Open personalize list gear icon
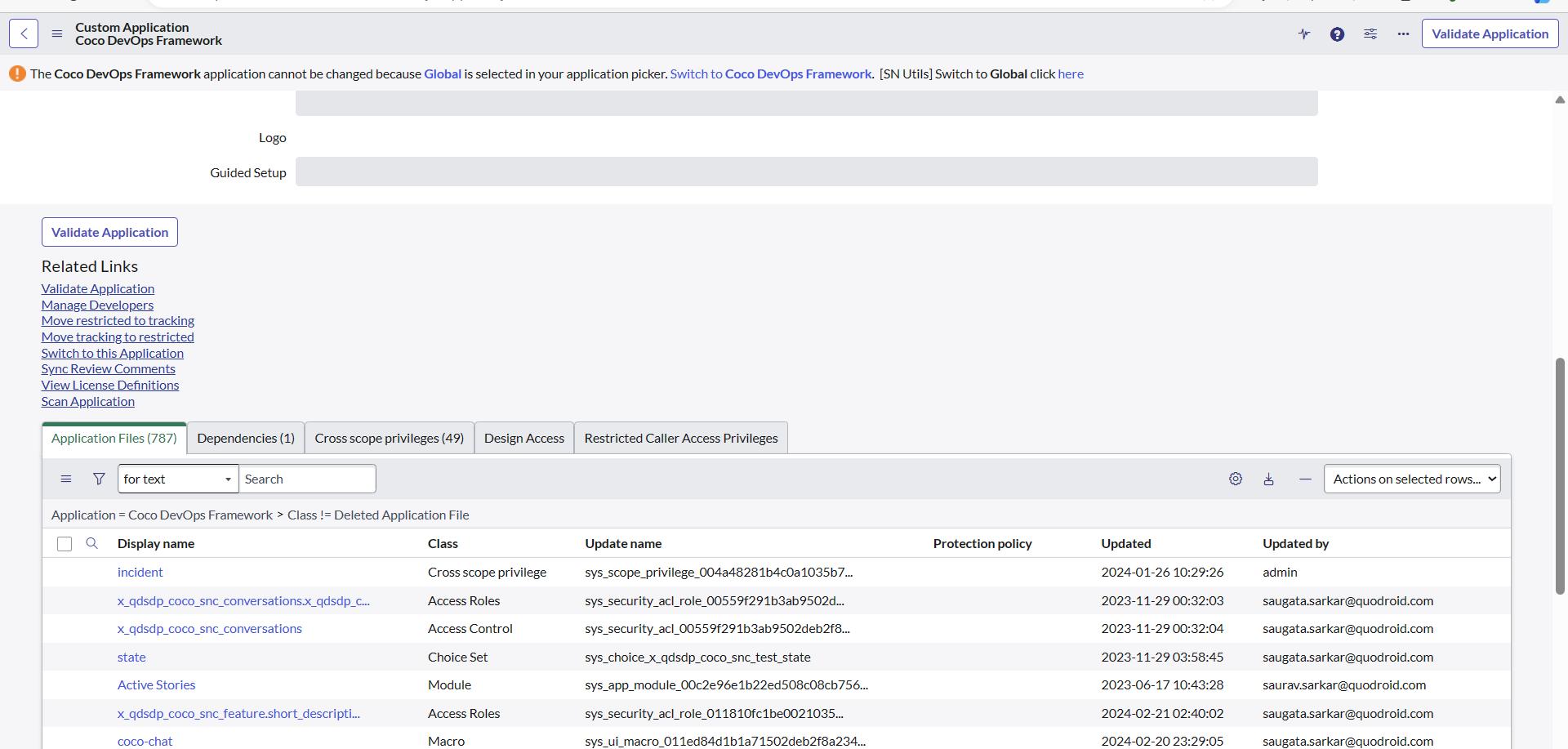Viewport: 1568px width, 749px height. pyautogui.click(x=1236, y=479)
